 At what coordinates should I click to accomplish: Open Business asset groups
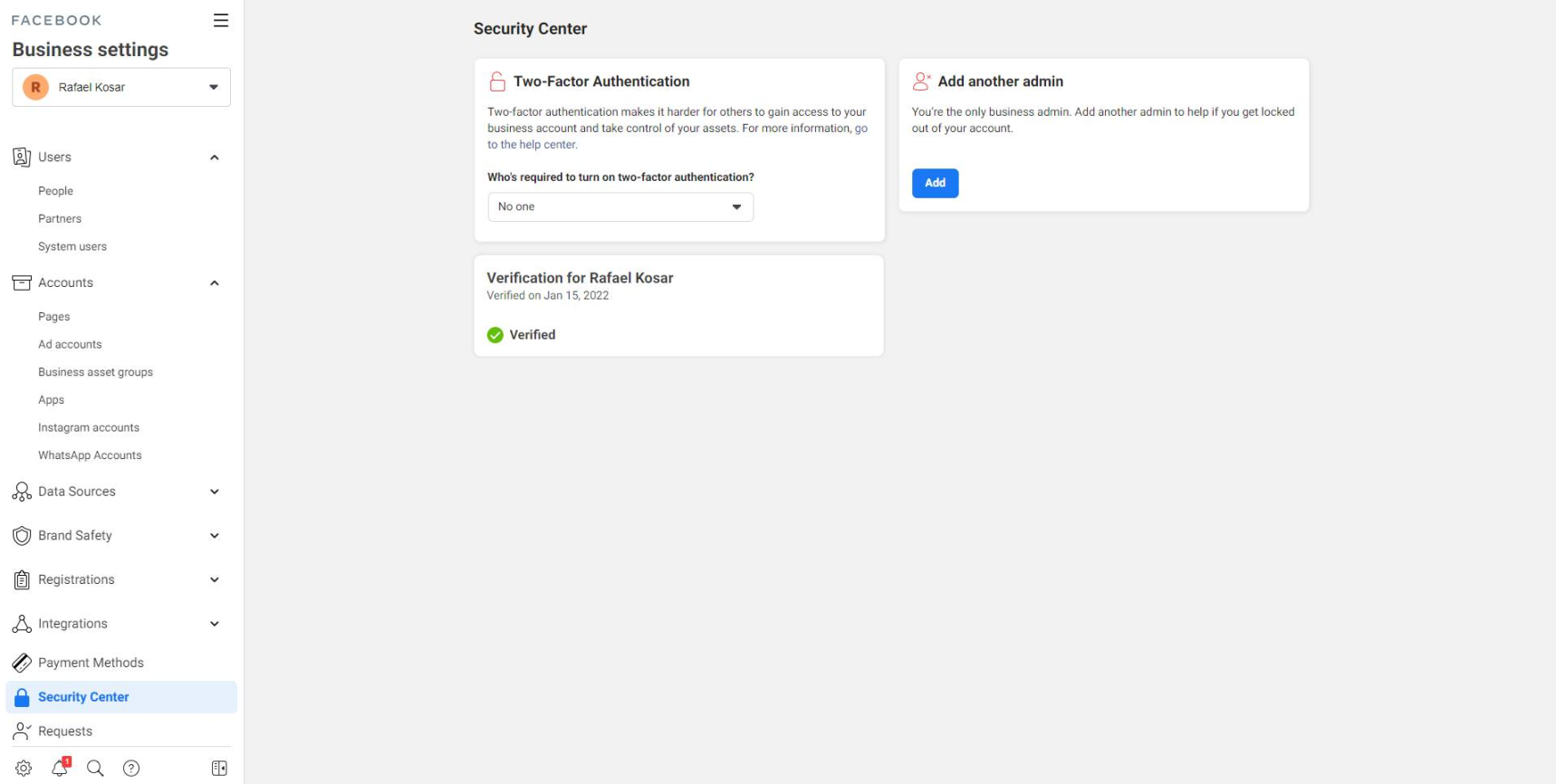coord(95,372)
